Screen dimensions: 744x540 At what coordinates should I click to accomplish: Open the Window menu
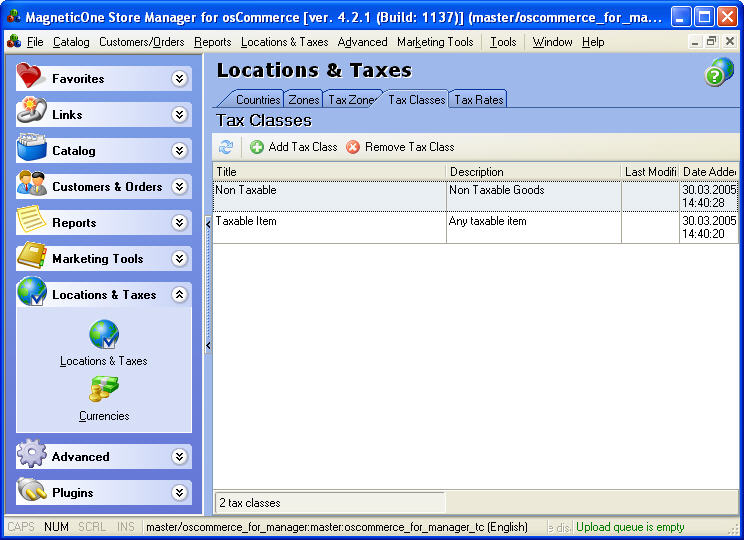coord(552,42)
